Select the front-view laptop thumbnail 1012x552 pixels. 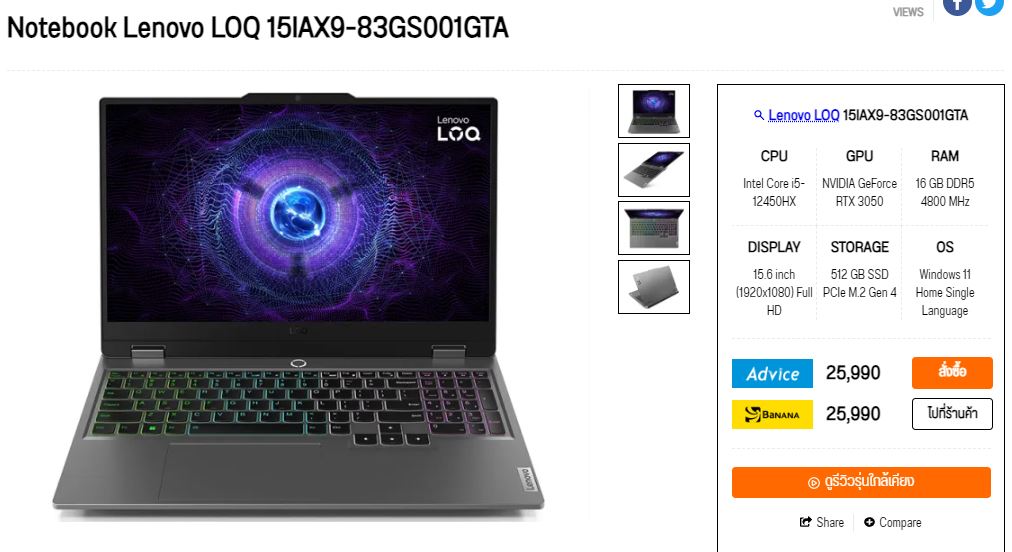coord(654,111)
